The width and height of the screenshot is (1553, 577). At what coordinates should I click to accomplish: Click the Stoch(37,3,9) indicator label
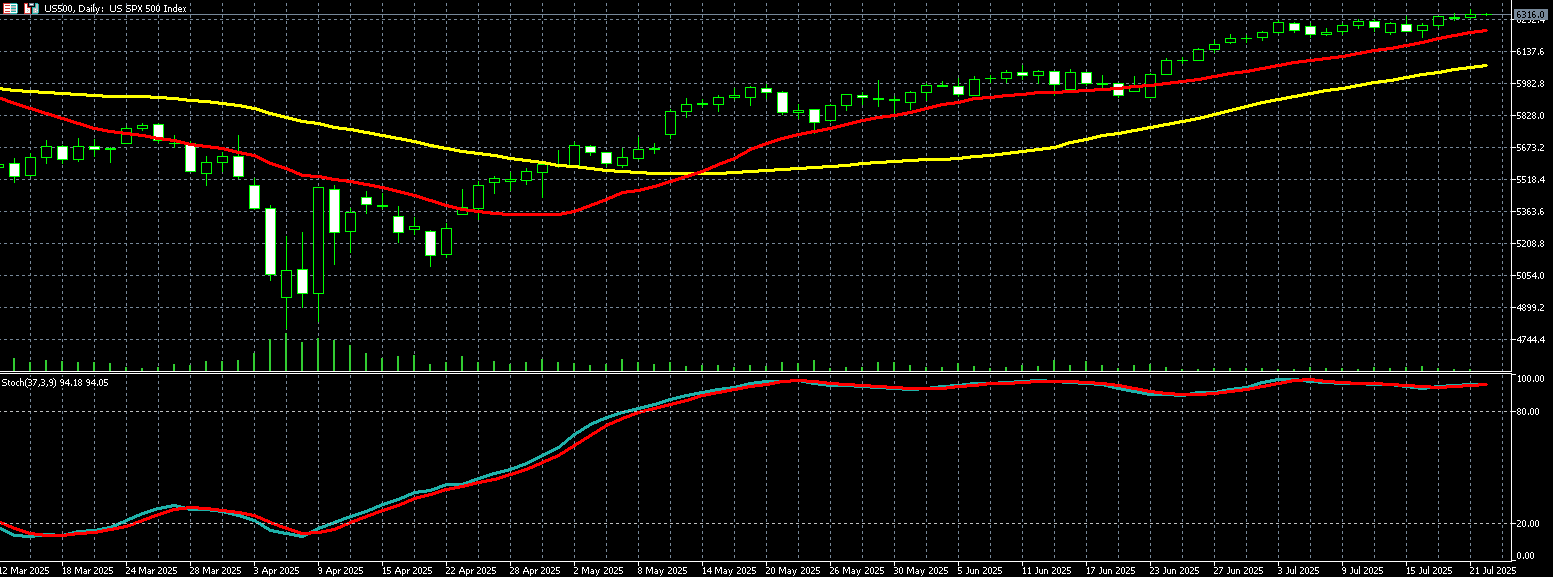54,382
